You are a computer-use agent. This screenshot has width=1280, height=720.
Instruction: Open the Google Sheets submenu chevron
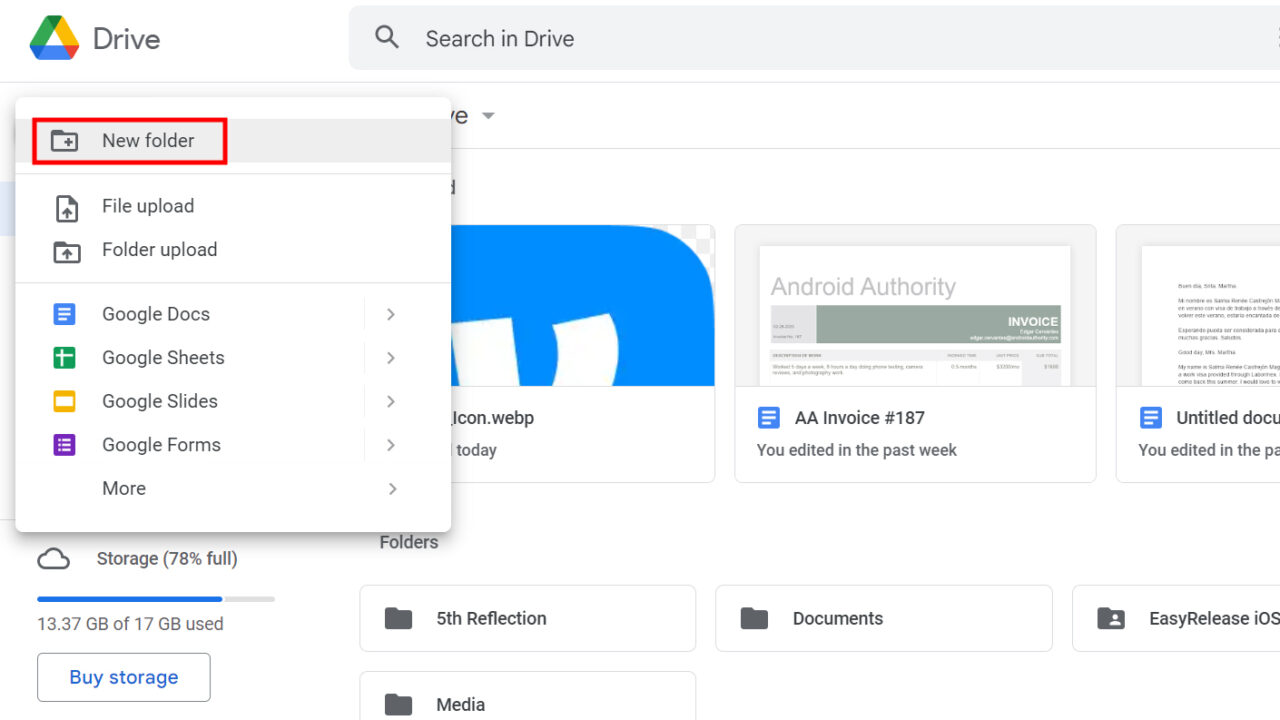pos(391,357)
